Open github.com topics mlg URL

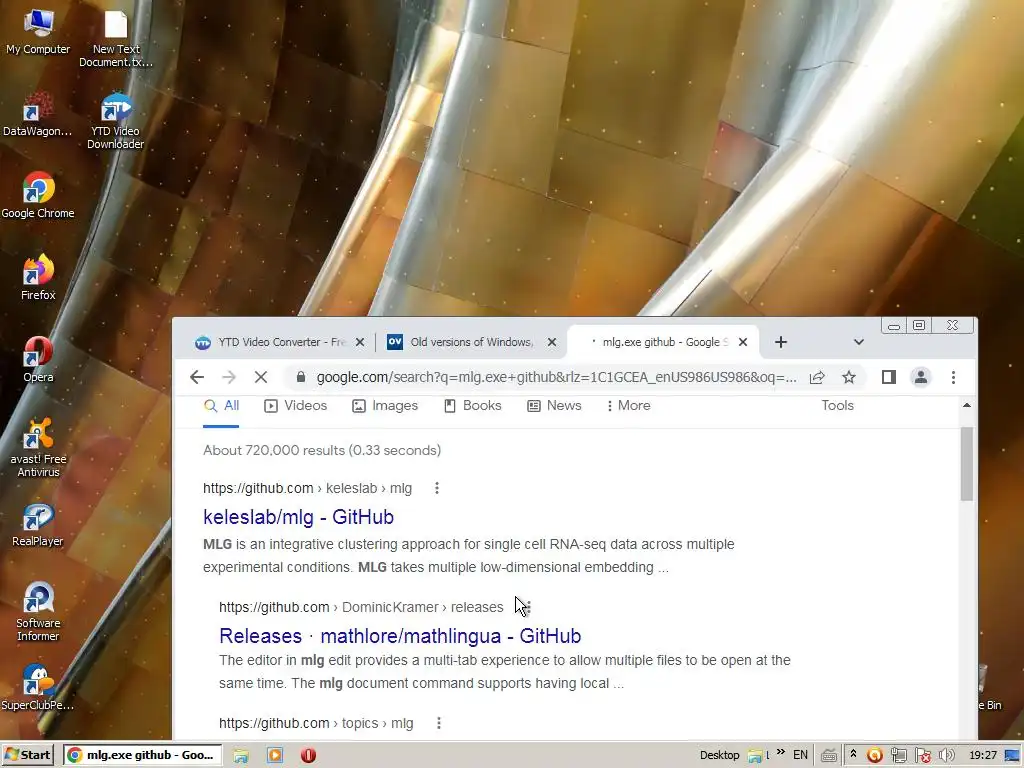pos(316,723)
